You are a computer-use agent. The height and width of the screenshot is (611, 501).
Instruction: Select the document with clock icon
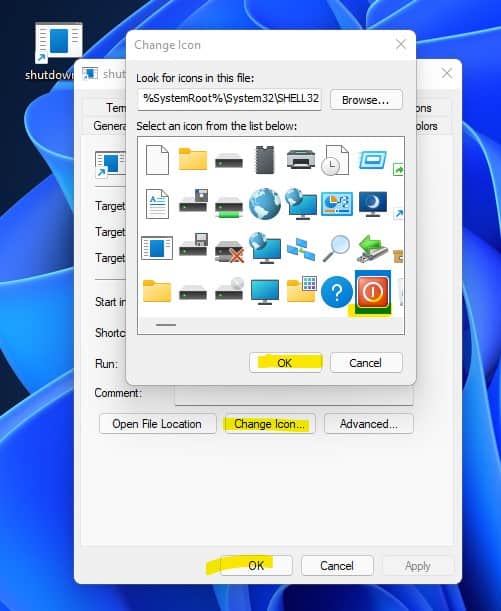click(x=335, y=160)
